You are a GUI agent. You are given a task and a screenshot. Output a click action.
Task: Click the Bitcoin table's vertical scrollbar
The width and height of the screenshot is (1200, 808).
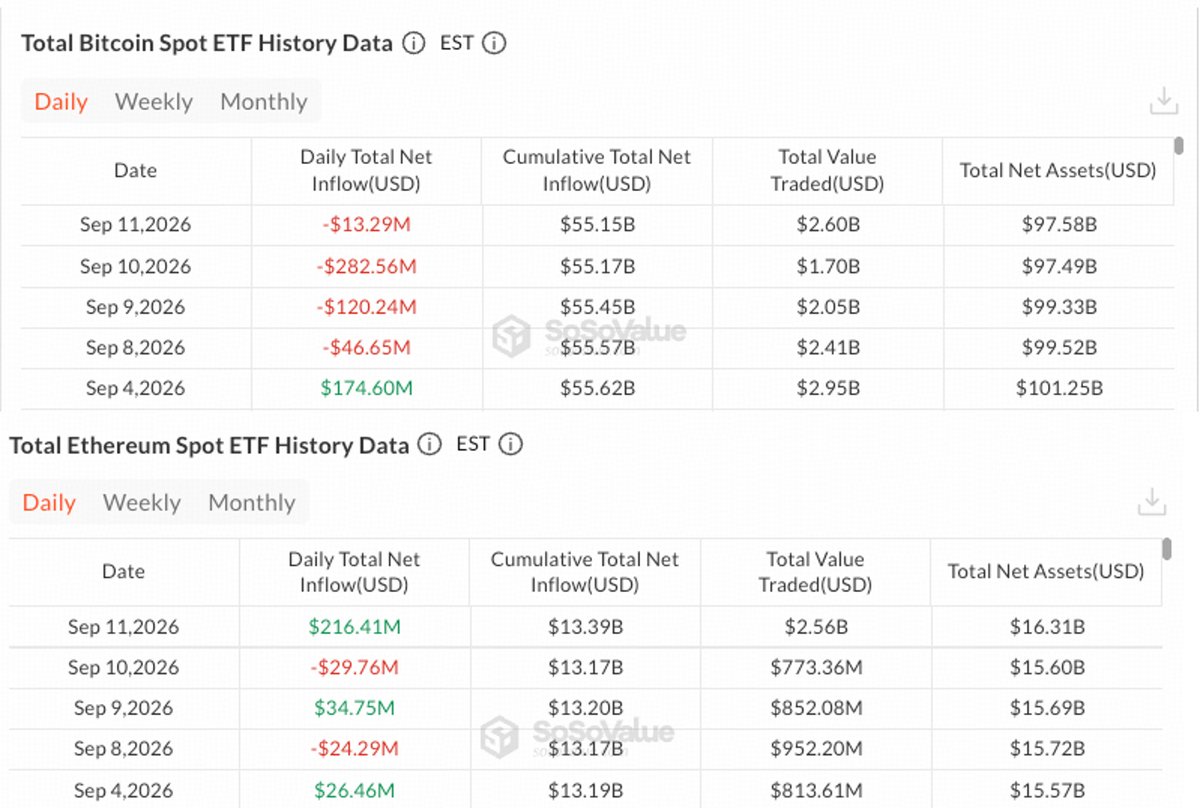pos(1179,146)
